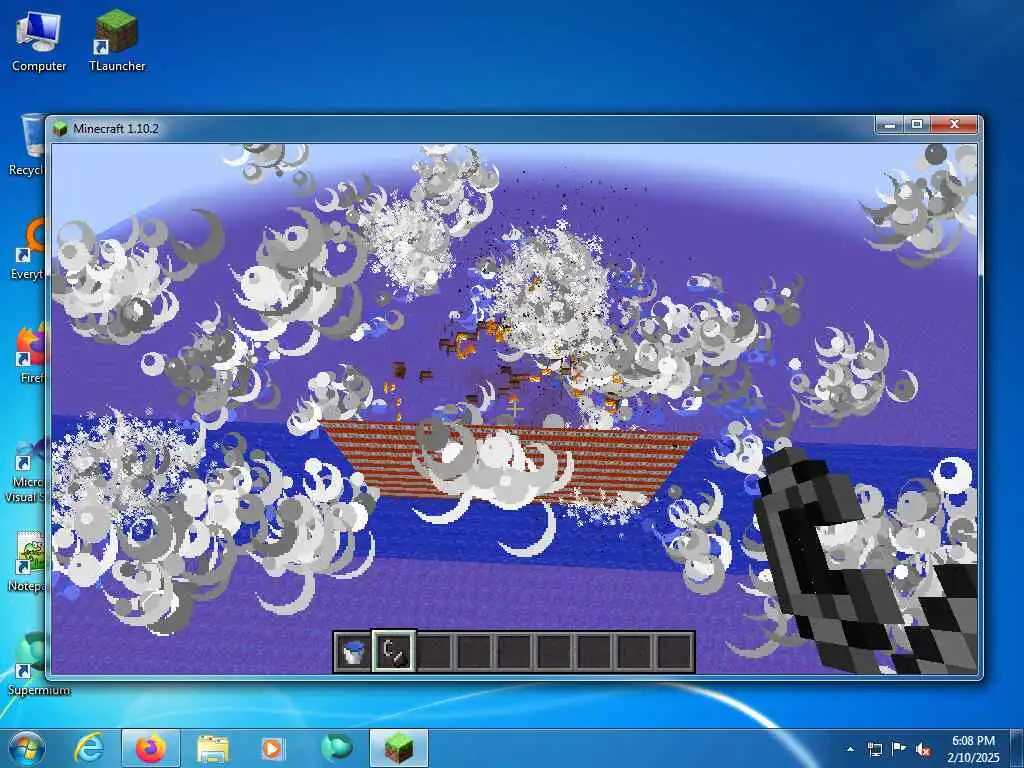This screenshot has height=768, width=1024.
Task: Open the Computer desktop icon
Action: click(39, 40)
